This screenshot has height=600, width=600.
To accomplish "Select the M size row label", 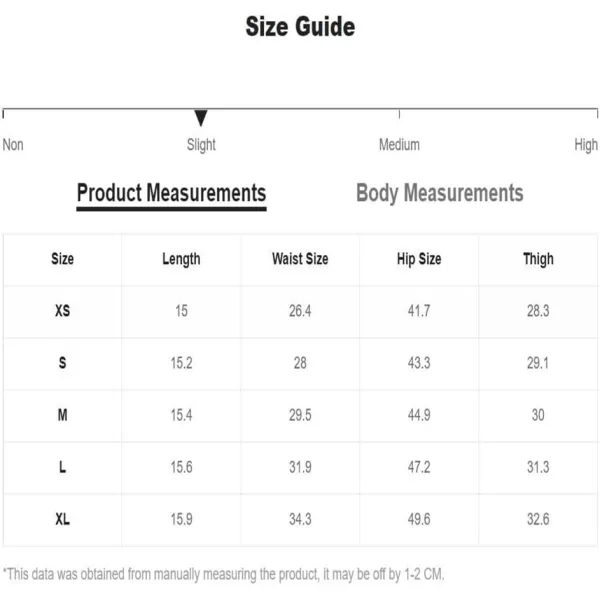I will pos(62,415).
